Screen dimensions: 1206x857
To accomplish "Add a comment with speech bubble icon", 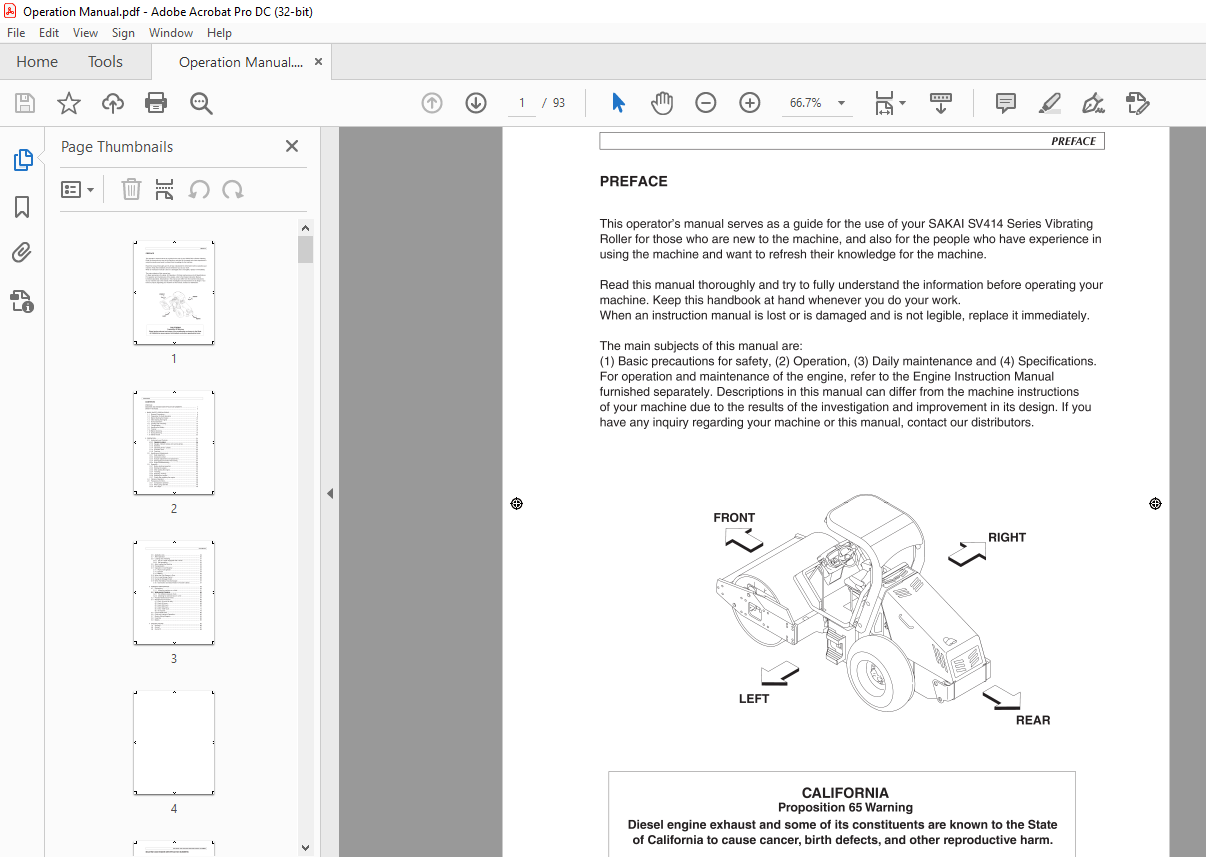I will click(x=1006, y=103).
